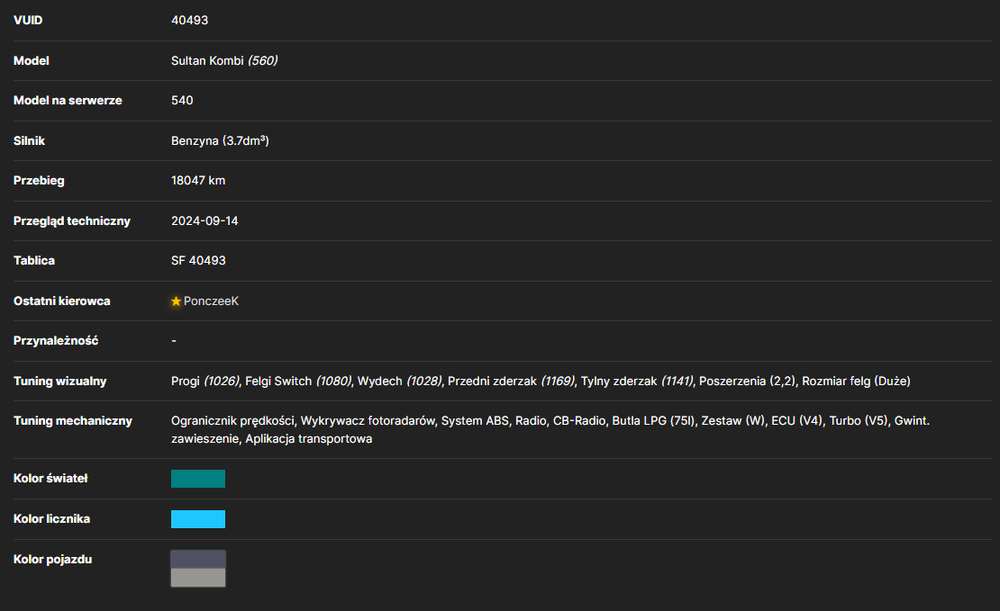Select the lower grey Kolor pojazdu swatch

click(198, 577)
